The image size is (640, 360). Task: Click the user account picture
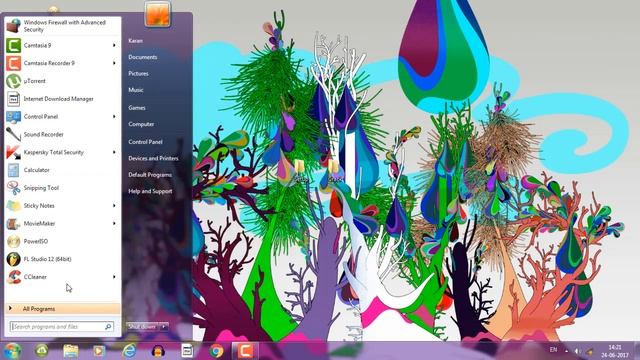[x=157, y=14]
